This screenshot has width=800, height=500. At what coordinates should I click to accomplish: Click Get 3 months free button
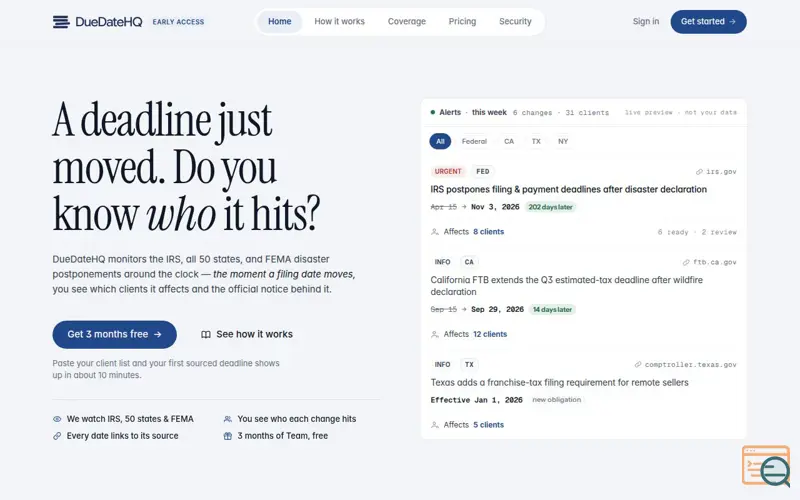click(114, 334)
